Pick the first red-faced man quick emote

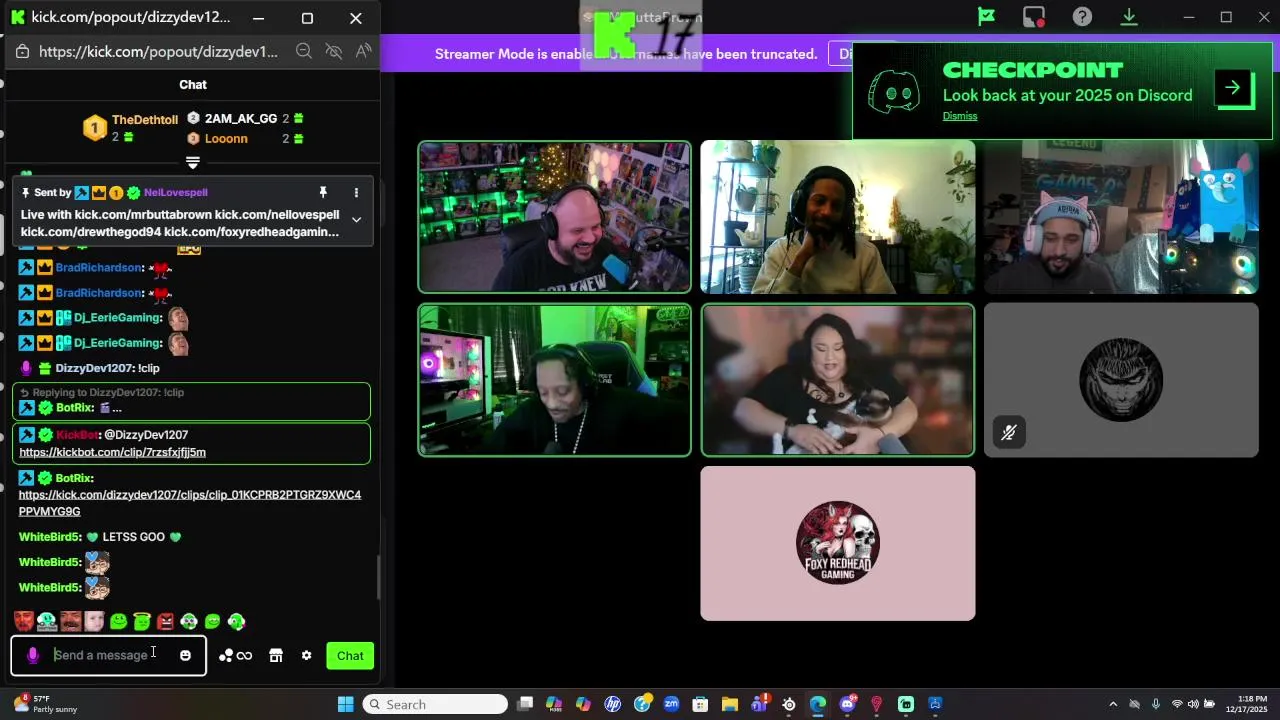24,622
